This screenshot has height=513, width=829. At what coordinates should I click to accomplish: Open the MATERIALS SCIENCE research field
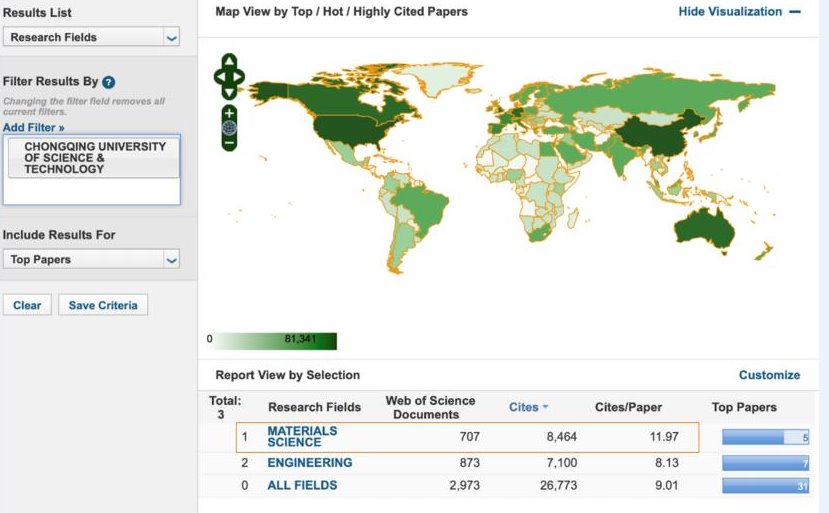302,436
